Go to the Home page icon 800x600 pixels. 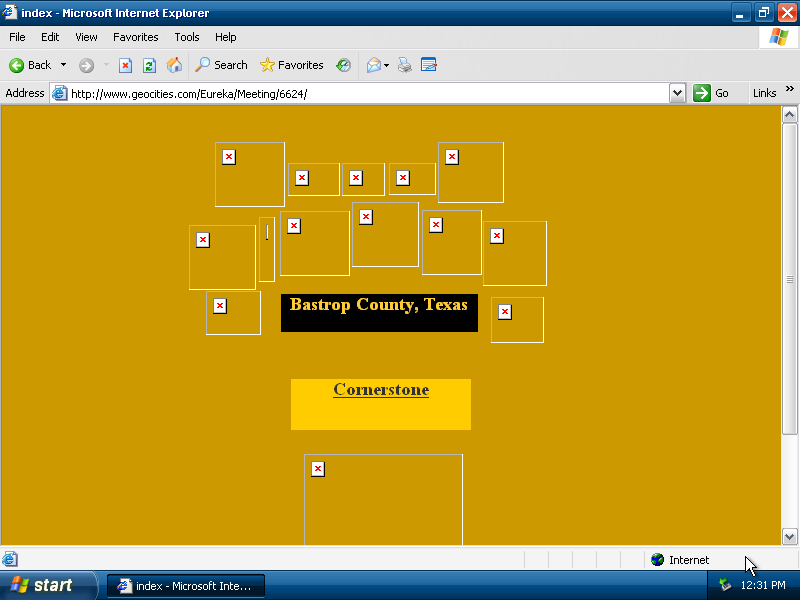click(174, 65)
